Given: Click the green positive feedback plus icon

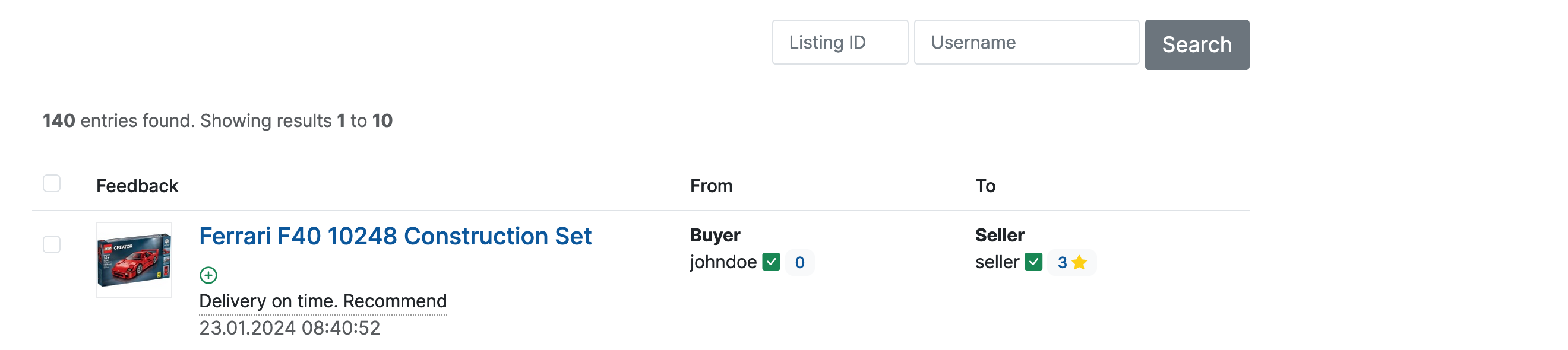Looking at the screenshot, I should click(x=208, y=275).
